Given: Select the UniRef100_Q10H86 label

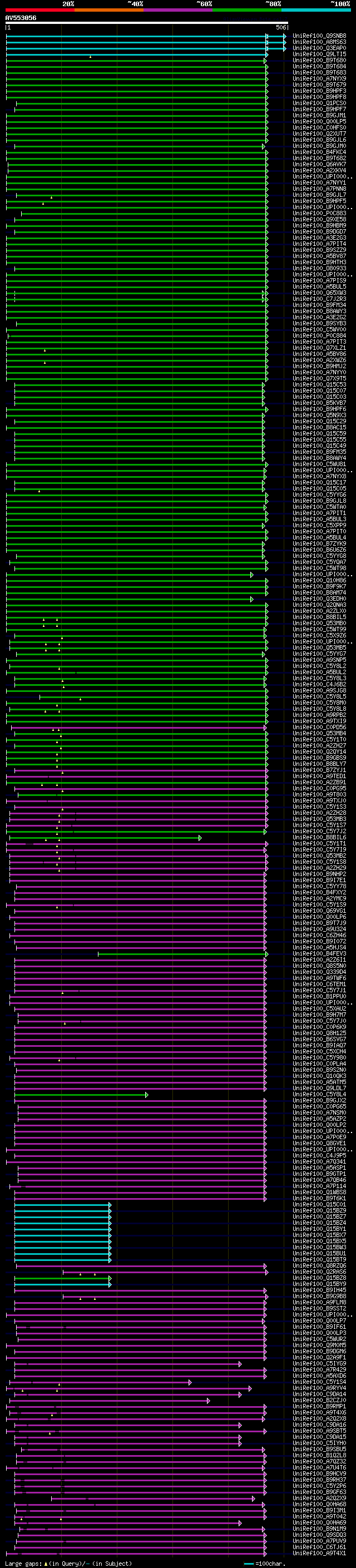Looking at the screenshot, I should 319,580.
